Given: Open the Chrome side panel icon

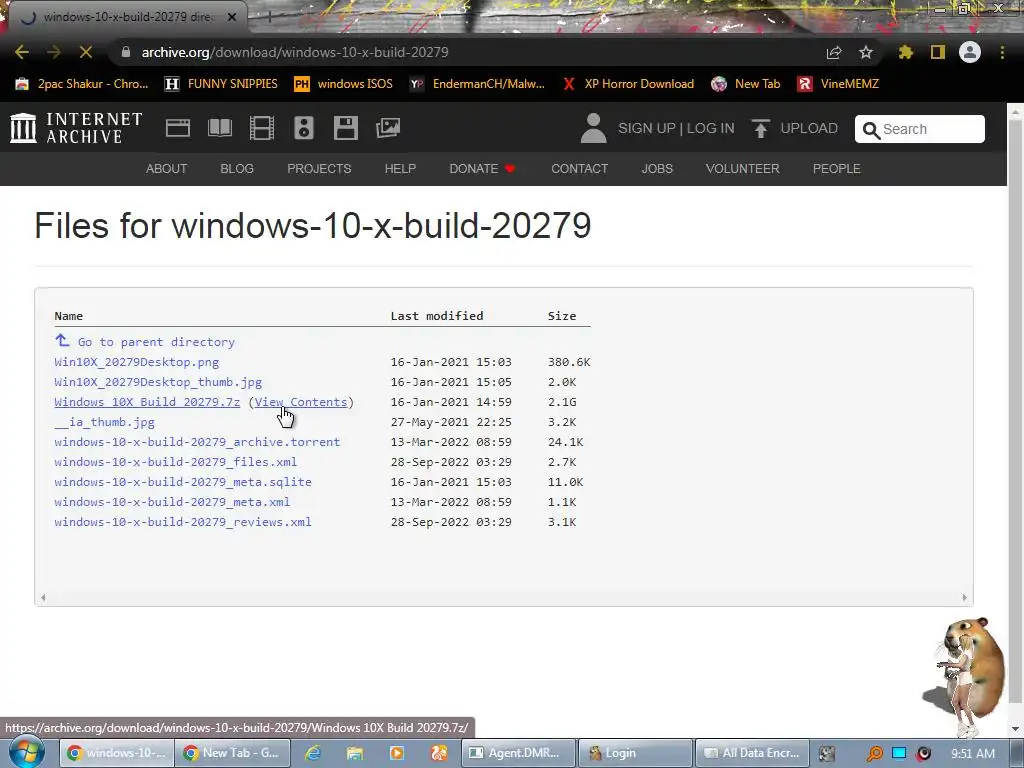Looking at the screenshot, I should point(938,52).
